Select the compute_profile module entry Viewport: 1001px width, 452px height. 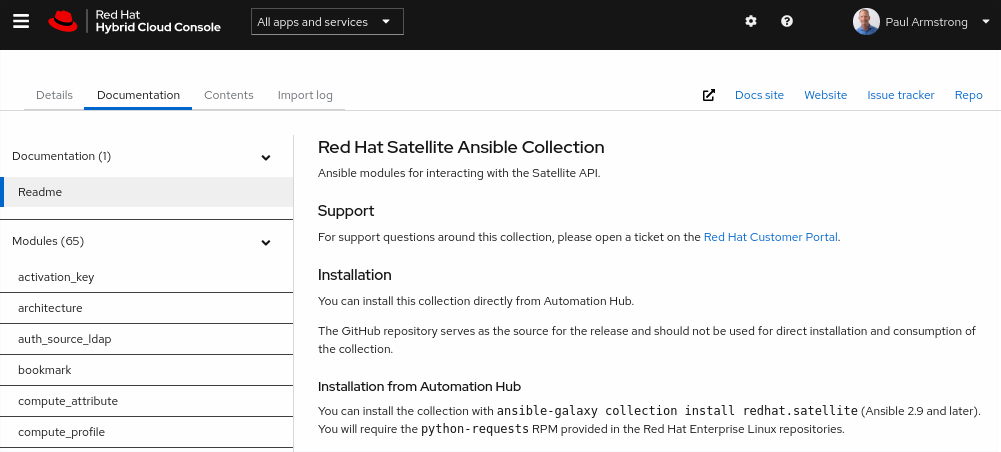(x=61, y=432)
